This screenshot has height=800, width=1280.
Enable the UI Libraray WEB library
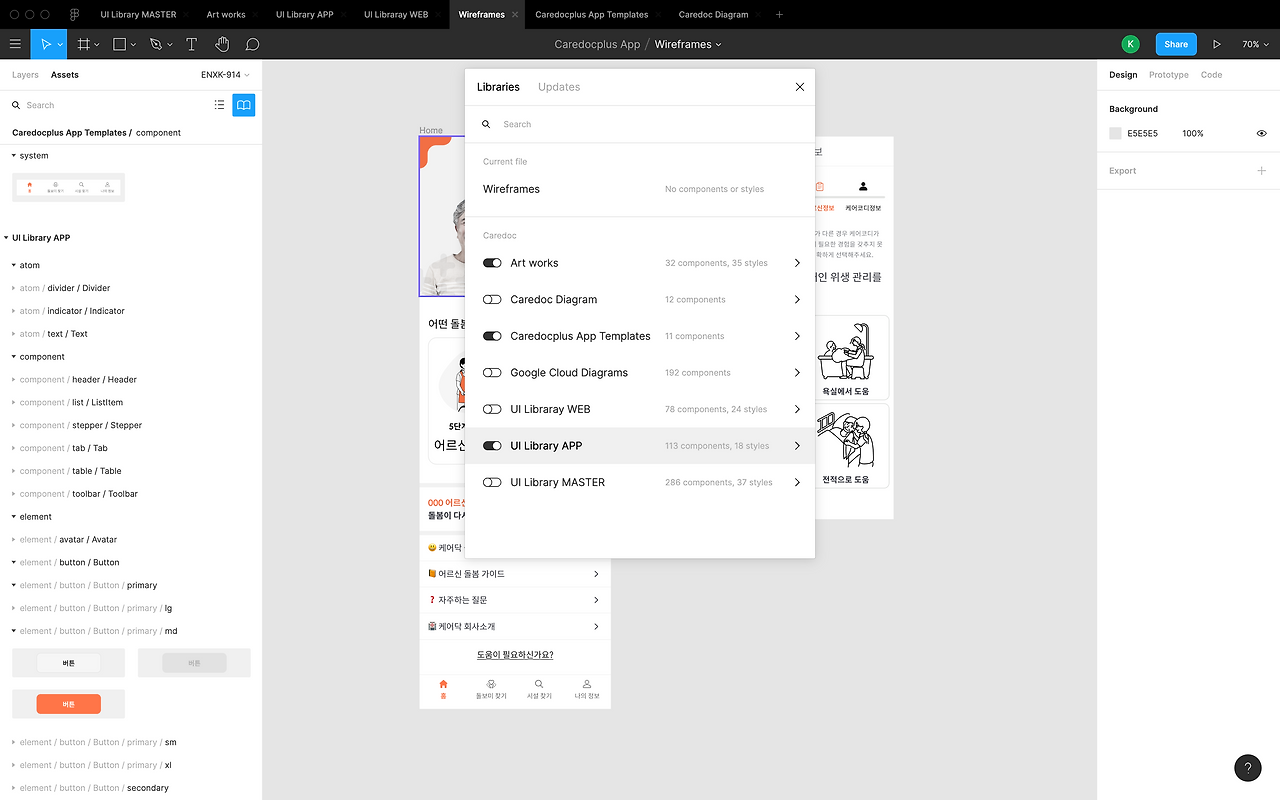492,409
